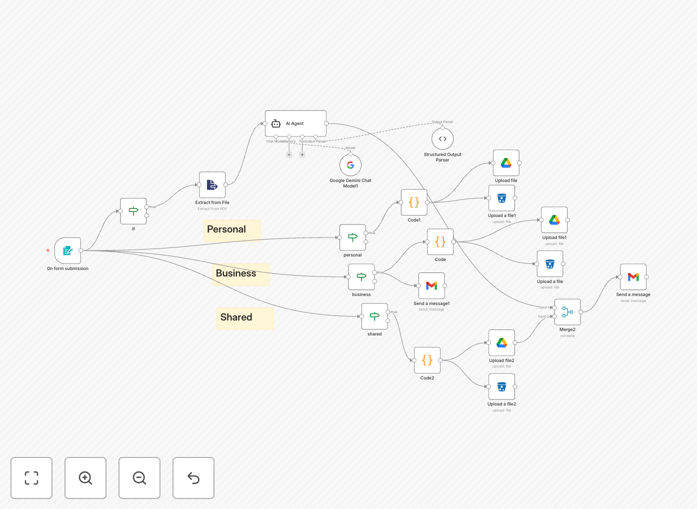Viewport: 697px width, 509px height.
Task: Open the Google Drive Upload file node
Action: coord(506,163)
